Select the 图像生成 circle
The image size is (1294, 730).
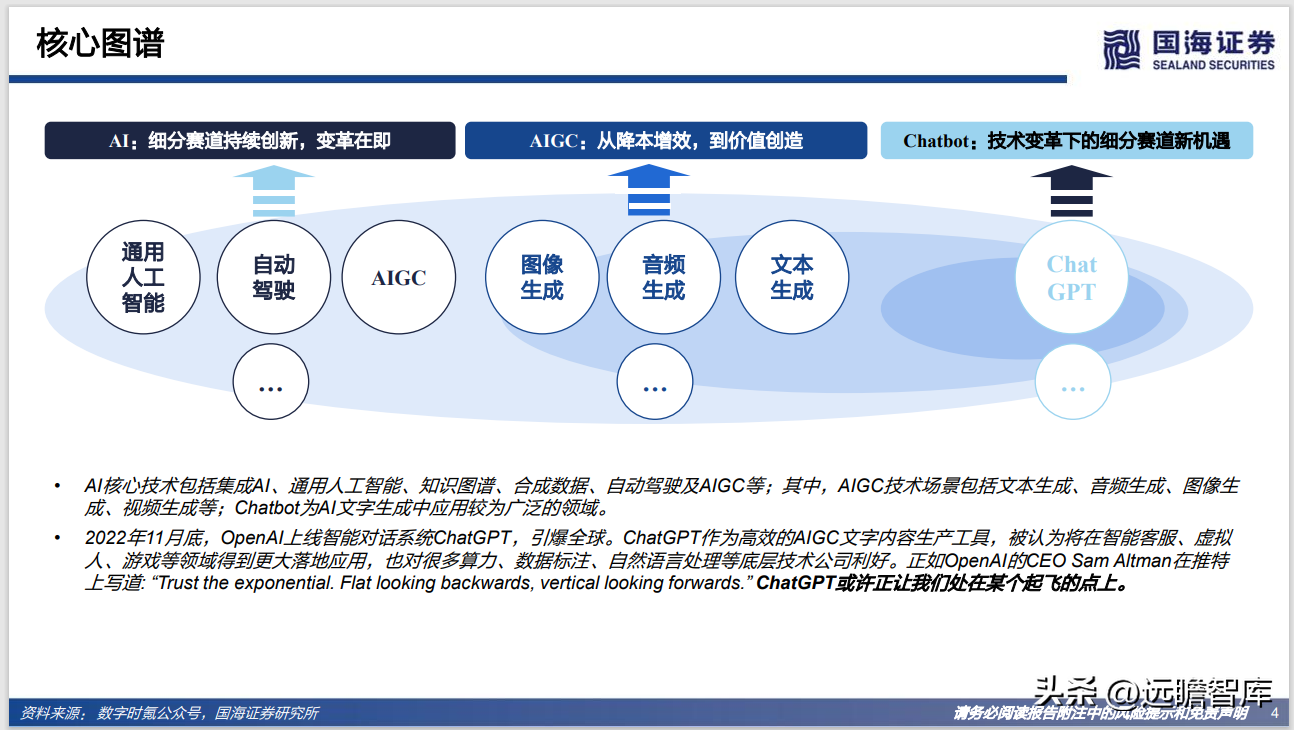[x=542, y=278]
